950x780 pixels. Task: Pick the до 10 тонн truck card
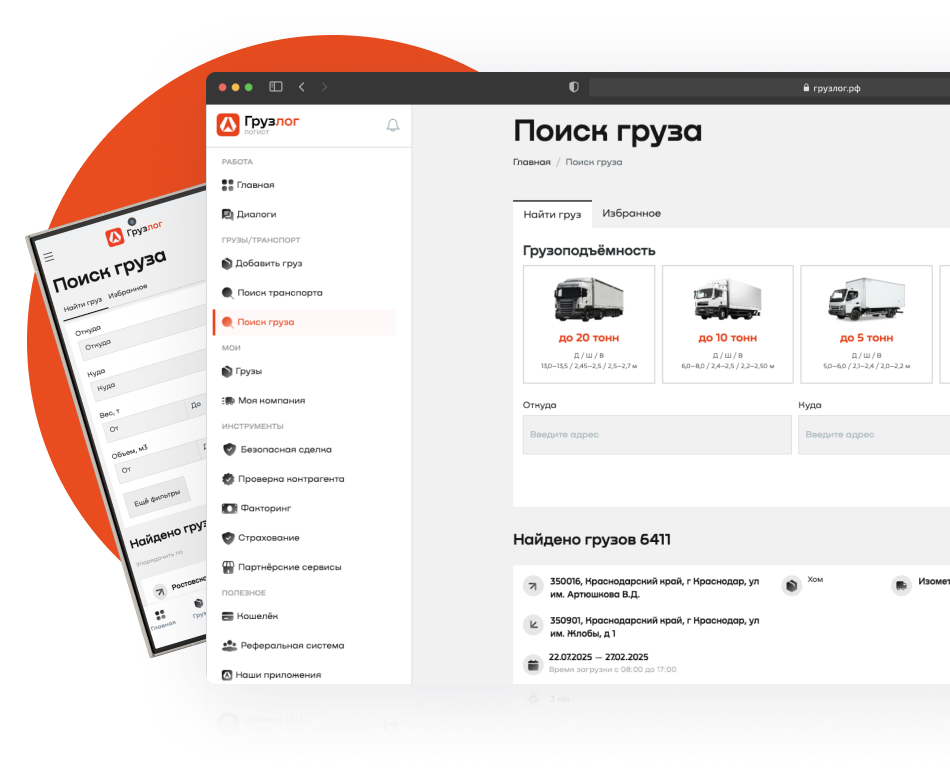click(x=727, y=323)
